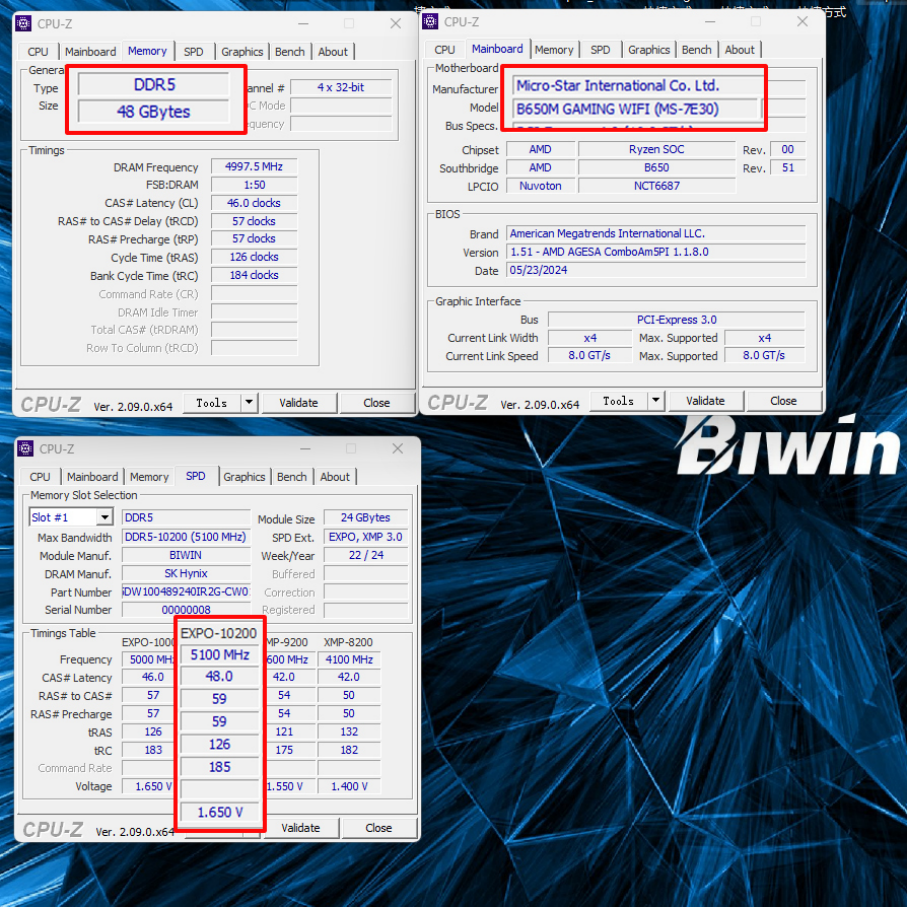Screen dimensions: 908x908
Task: Click Close button in the Mainboard window
Action: point(783,401)
